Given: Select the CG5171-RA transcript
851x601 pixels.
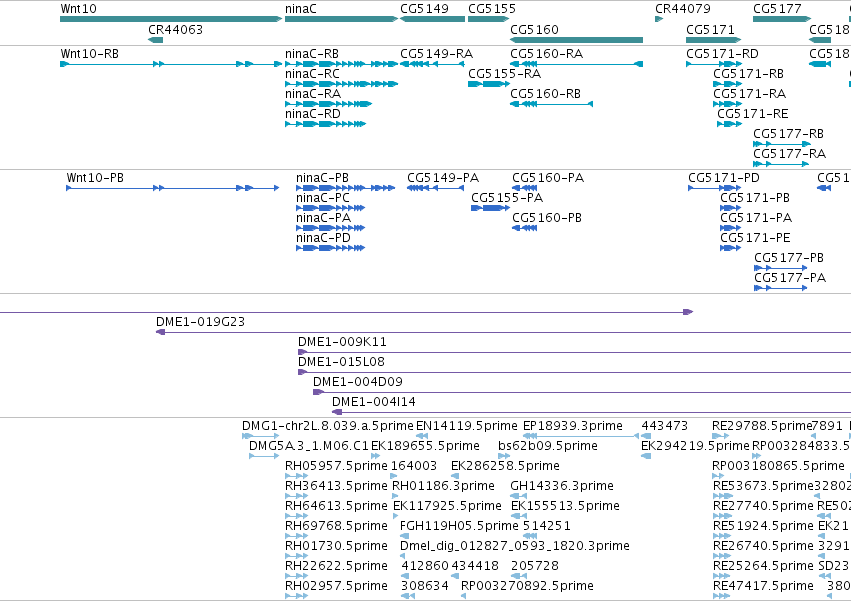Looking at the screenshot, I should 727,104.
